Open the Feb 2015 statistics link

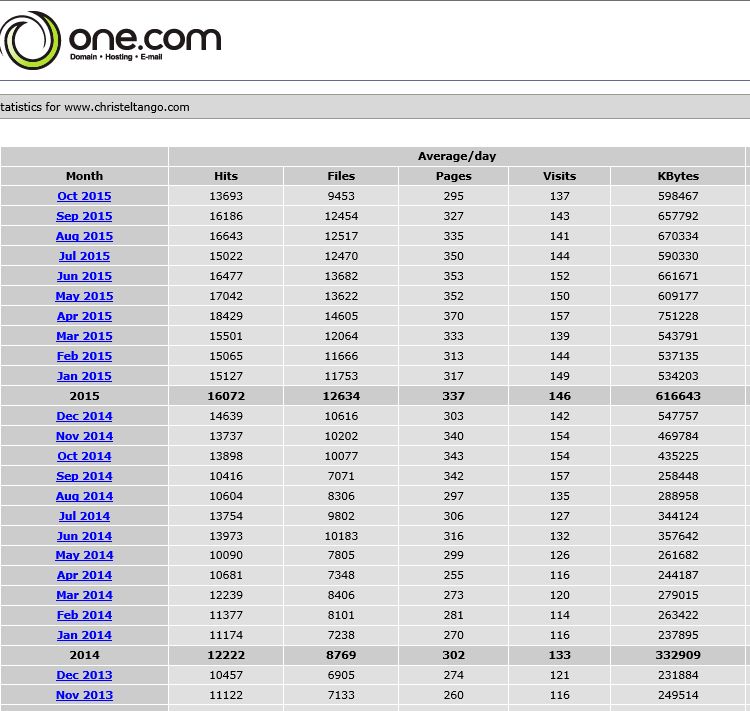tap(84, 356)
